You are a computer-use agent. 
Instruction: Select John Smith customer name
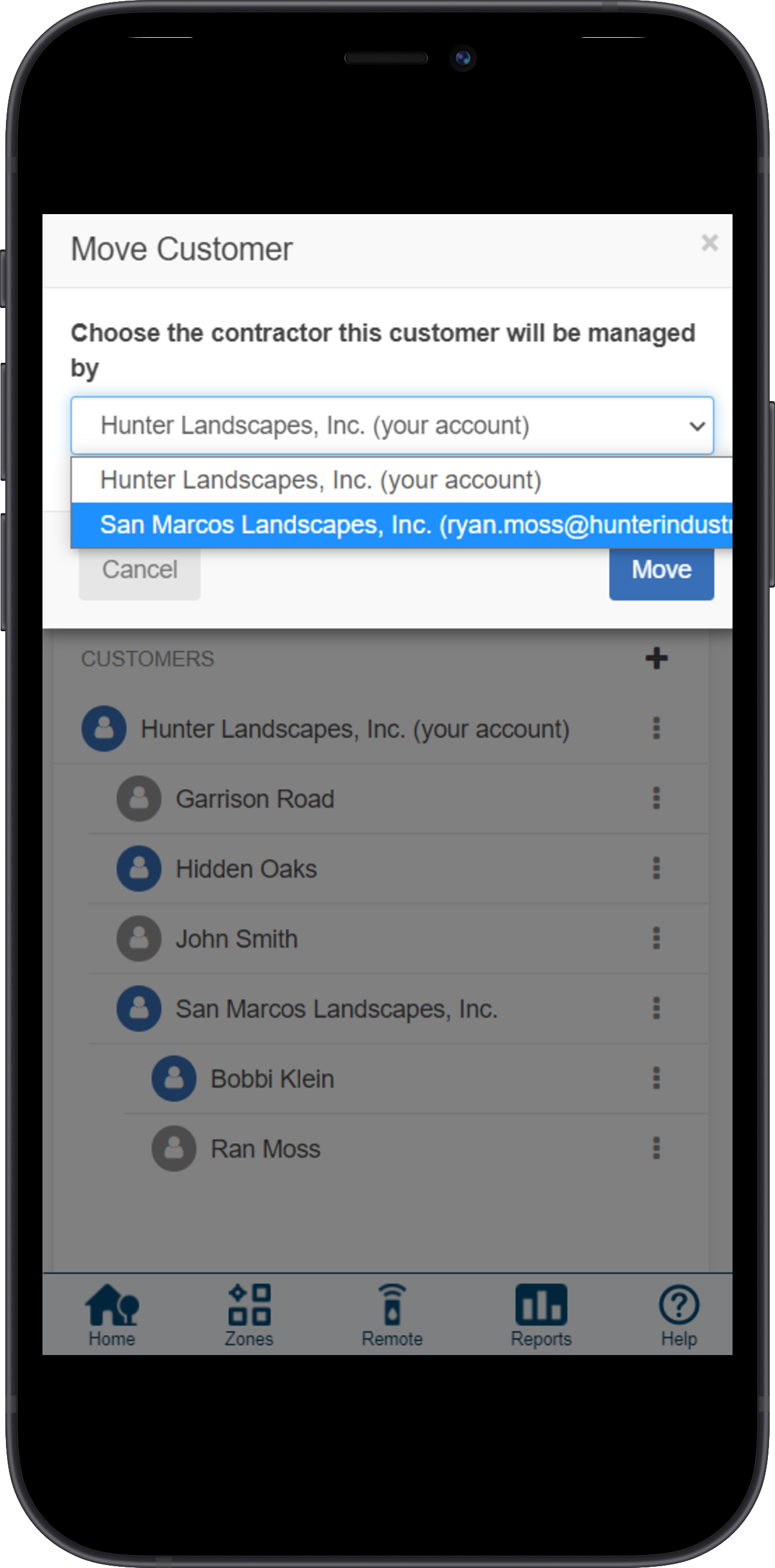[237, 939]
